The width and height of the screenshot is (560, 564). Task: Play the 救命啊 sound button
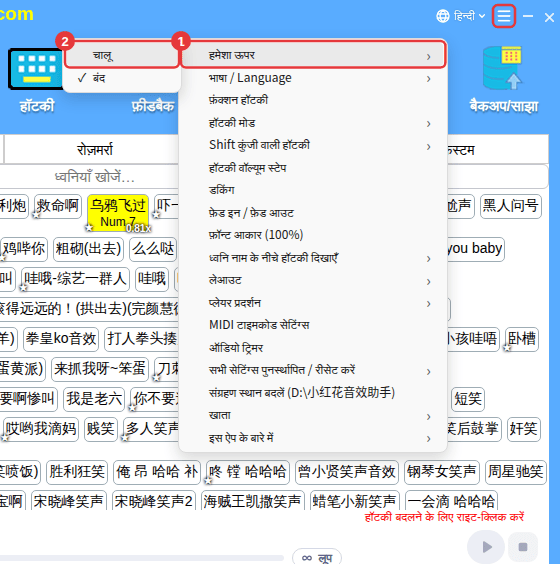58,206
